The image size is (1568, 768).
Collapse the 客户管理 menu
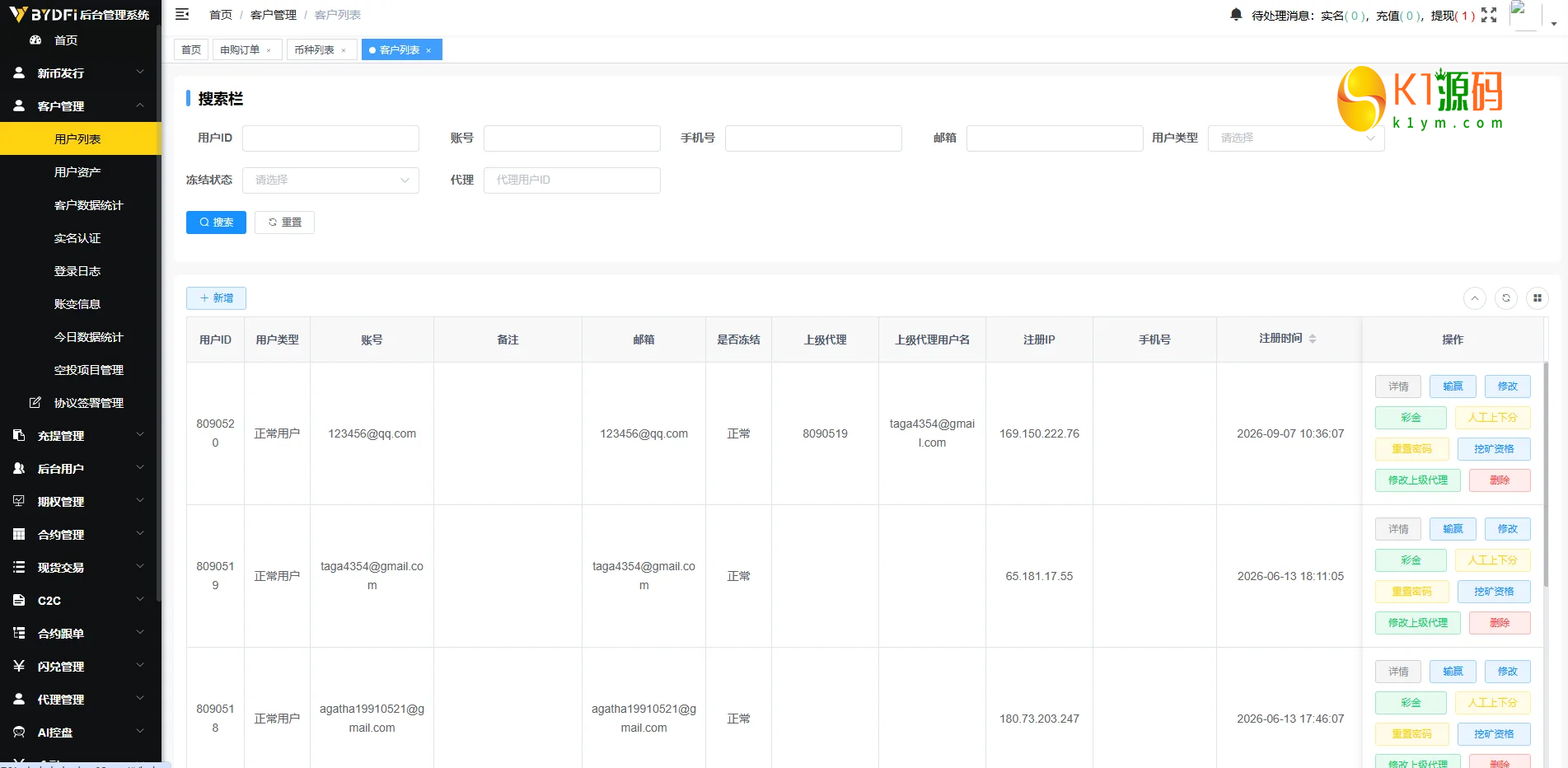coord(140,105)
